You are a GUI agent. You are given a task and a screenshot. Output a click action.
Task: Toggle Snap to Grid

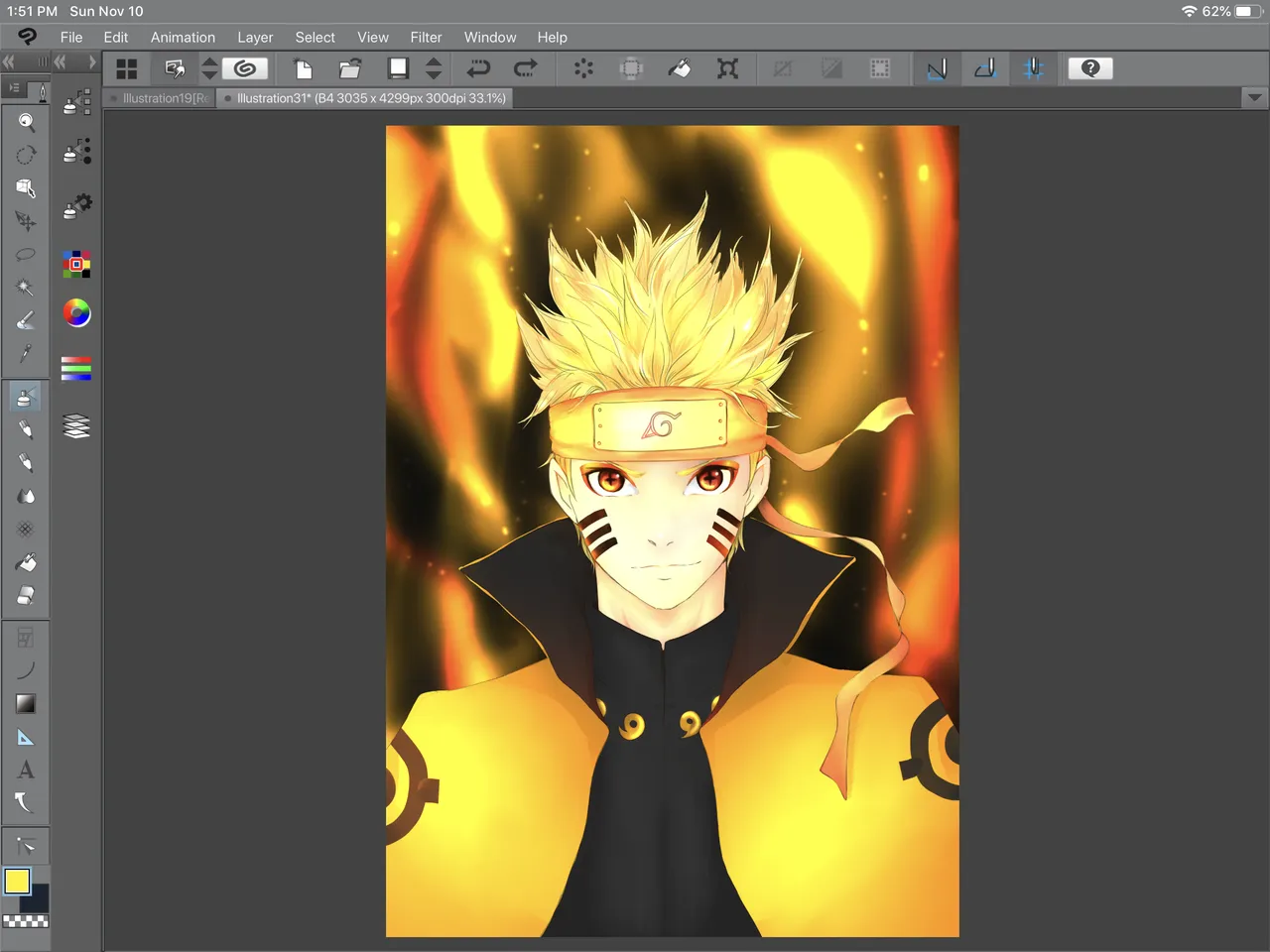point(1033,68)
